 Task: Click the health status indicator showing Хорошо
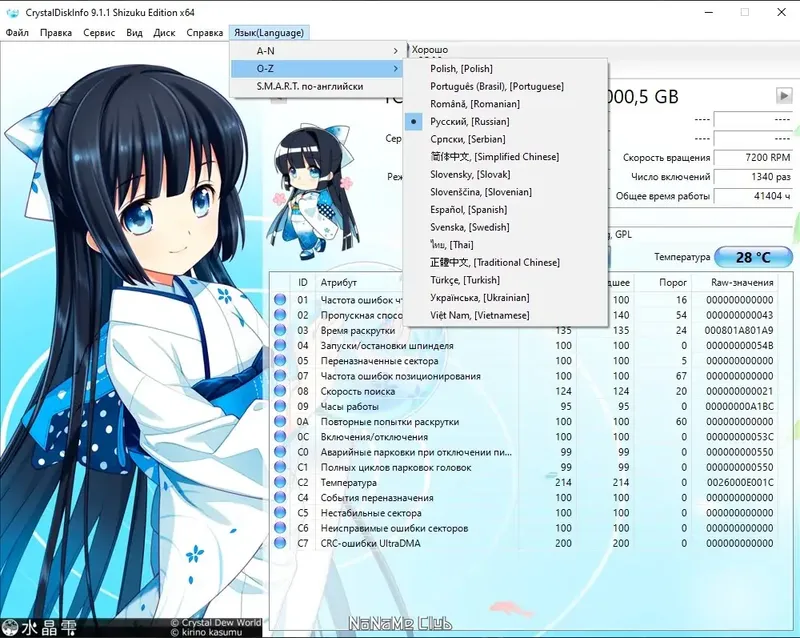[x=430, y=48]
